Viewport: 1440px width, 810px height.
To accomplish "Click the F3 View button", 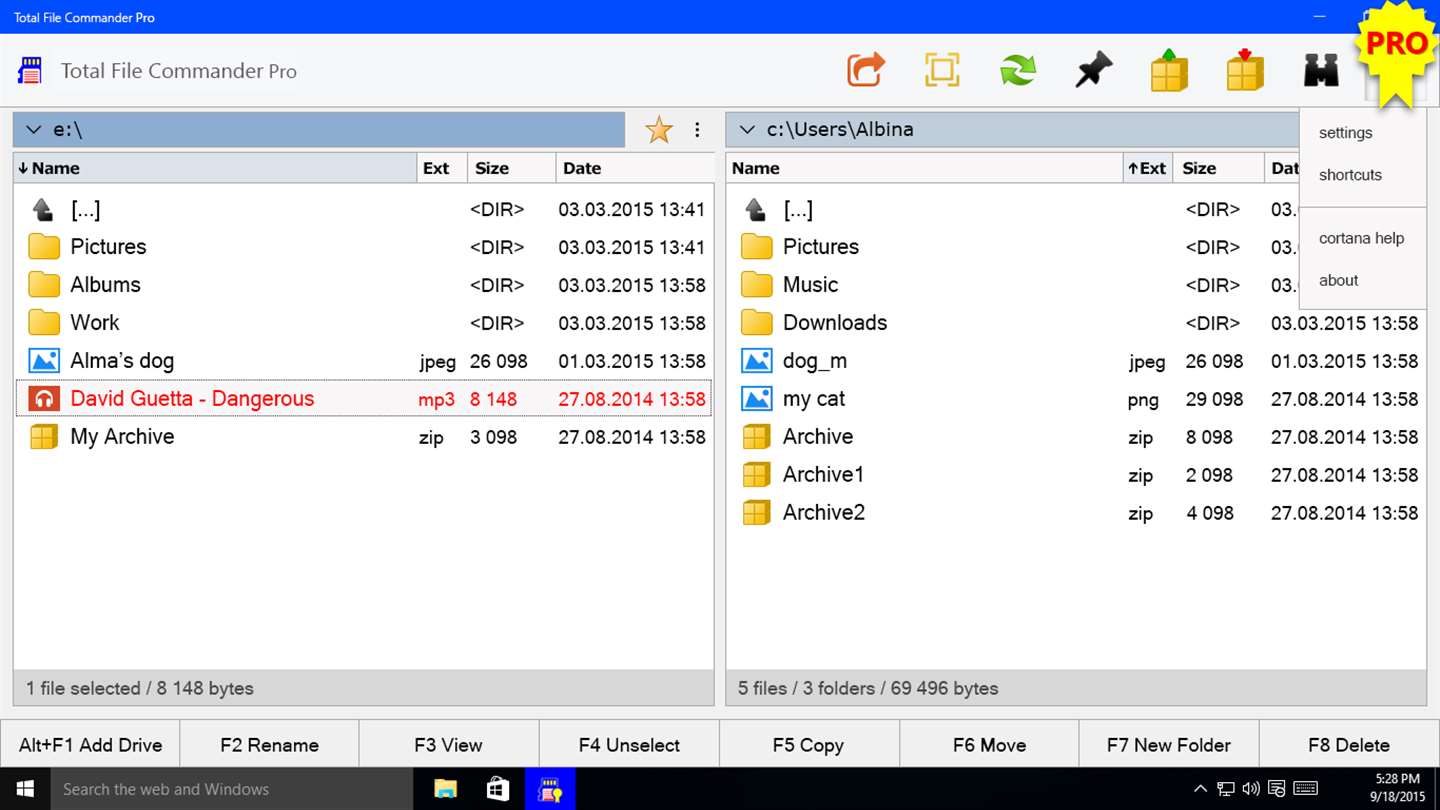I will tap(449, 745).
